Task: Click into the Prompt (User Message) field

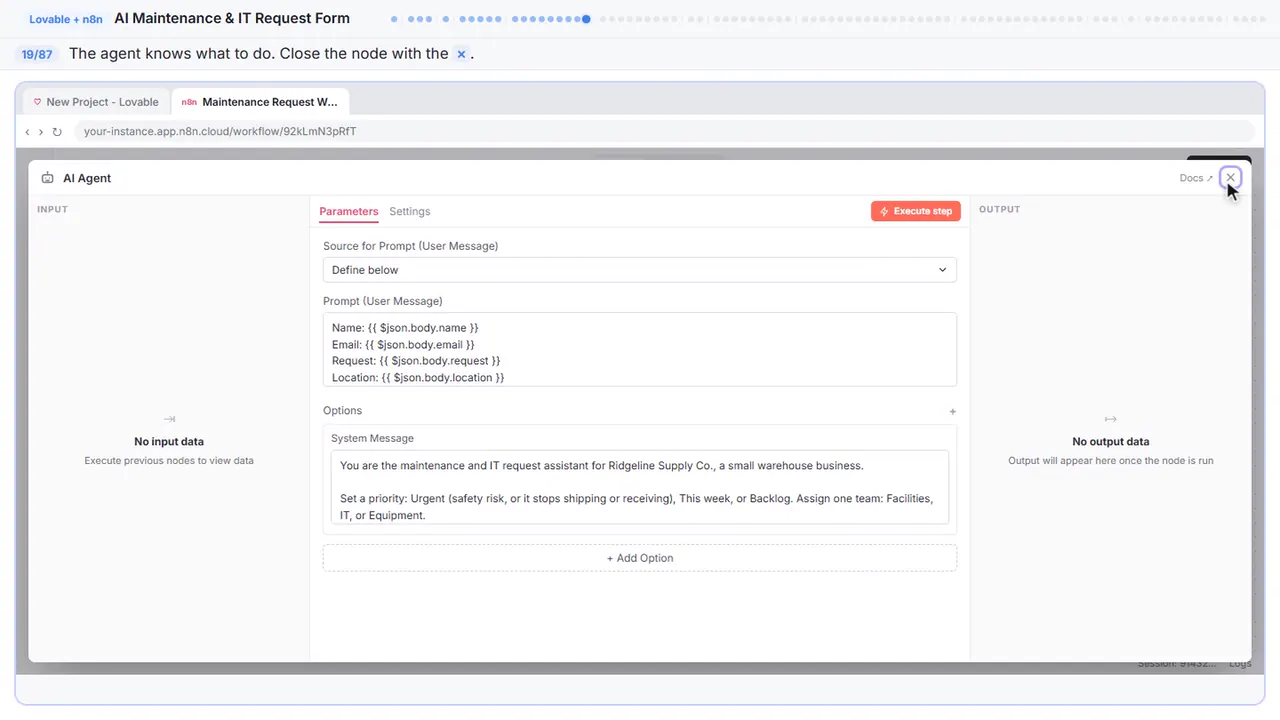Action: (x=640, y=349)
